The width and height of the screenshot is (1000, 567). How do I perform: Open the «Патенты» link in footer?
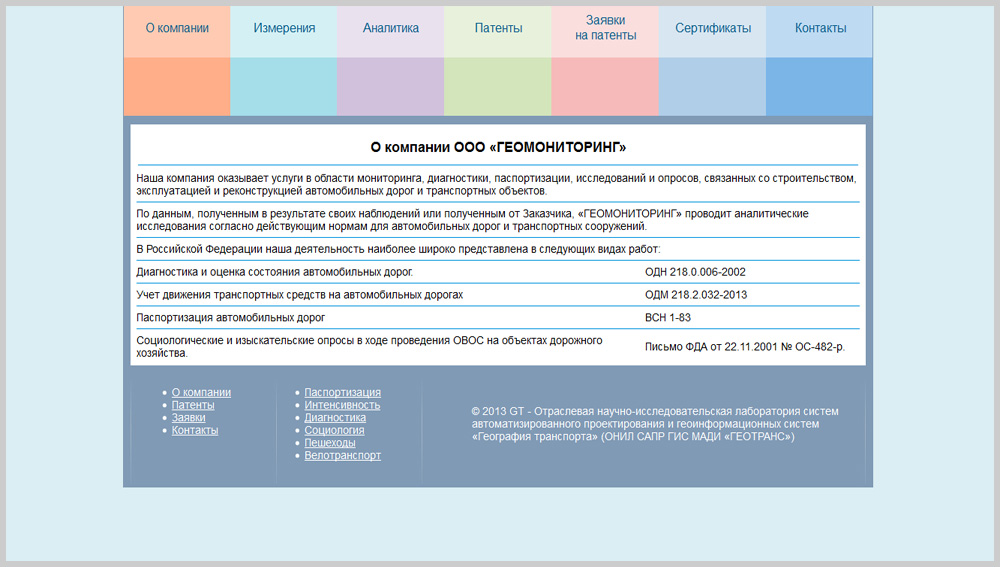(x=193, y=405)
